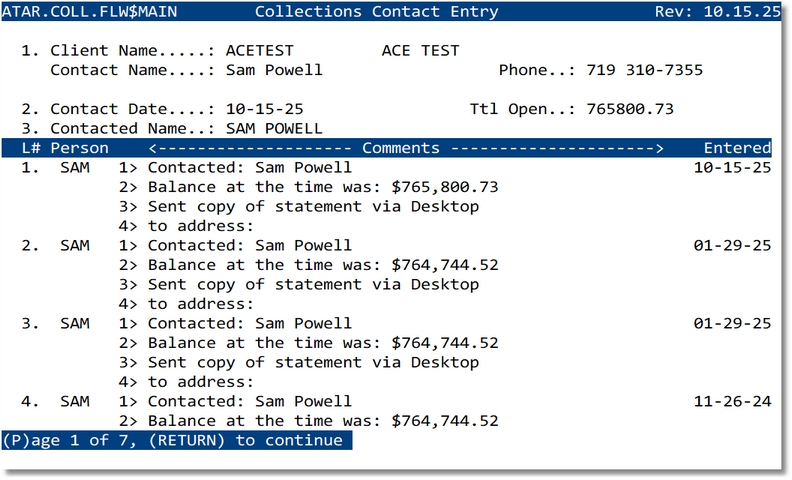Click the Comments column header
The width and height of the screenshot is (792, 480).
(400, 148)
